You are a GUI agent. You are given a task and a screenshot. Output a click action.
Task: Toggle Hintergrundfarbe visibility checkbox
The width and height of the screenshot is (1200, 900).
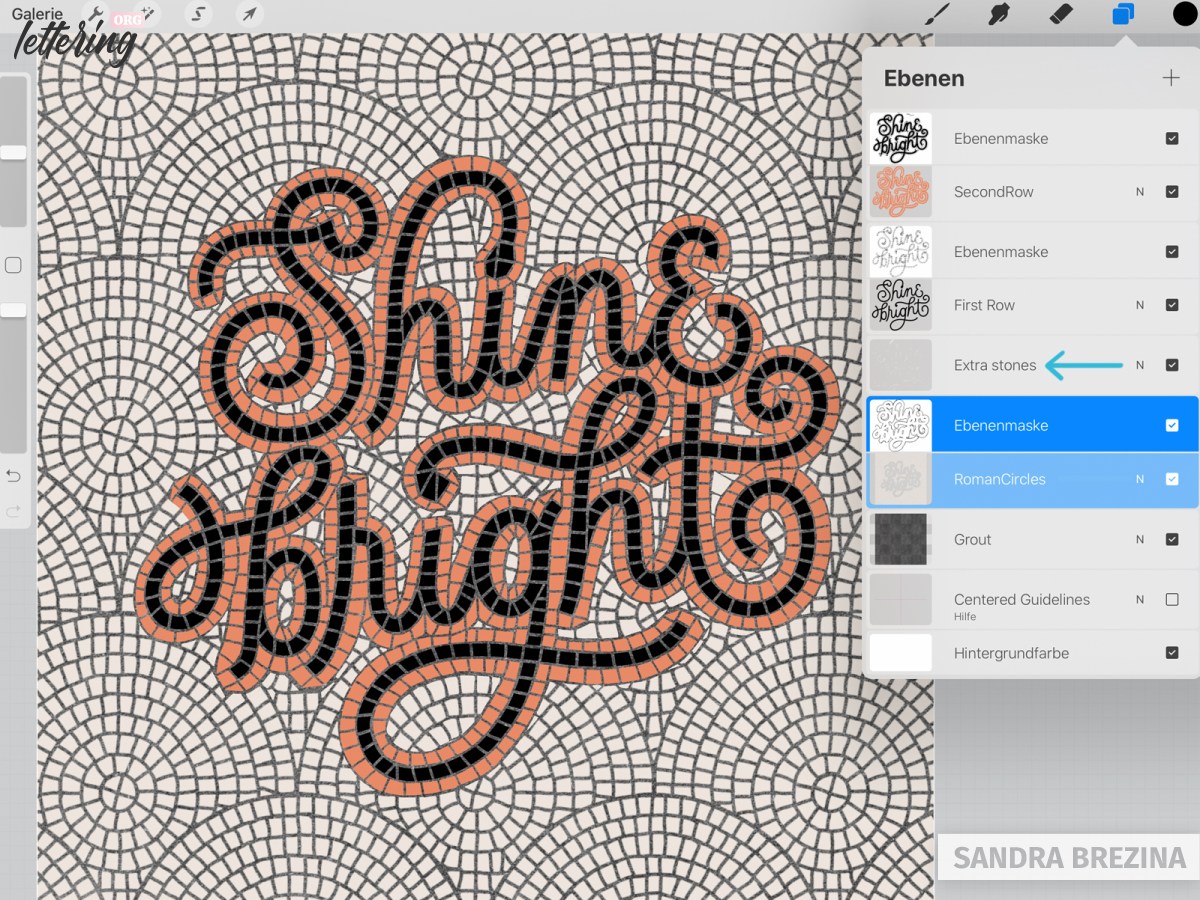tap(1172, 653)
